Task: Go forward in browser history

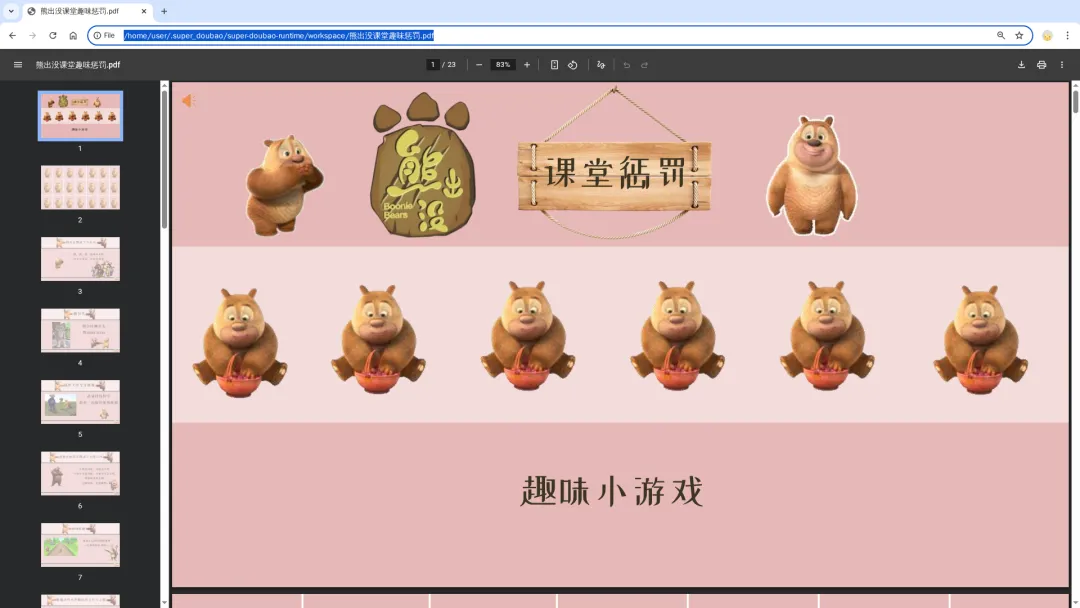Action: 32,35
